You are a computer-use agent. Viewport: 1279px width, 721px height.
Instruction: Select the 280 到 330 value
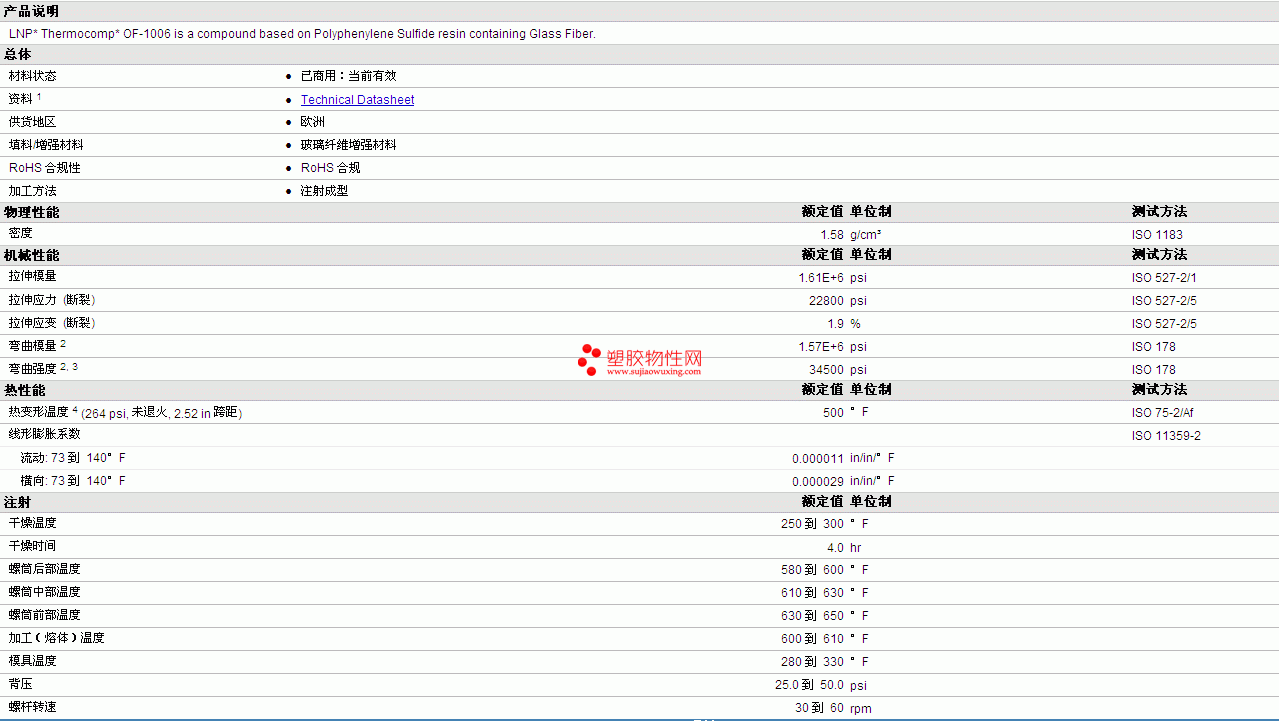[813, 662]
